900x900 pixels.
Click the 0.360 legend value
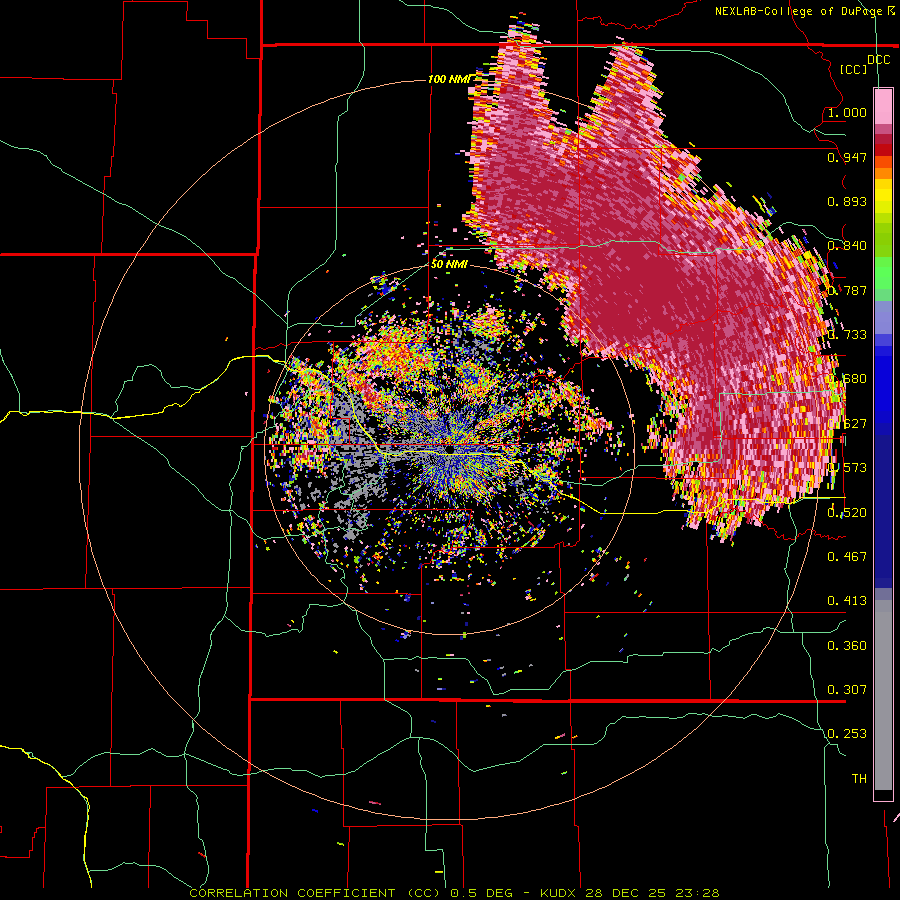pyautogui.click(x=847, y=646)
